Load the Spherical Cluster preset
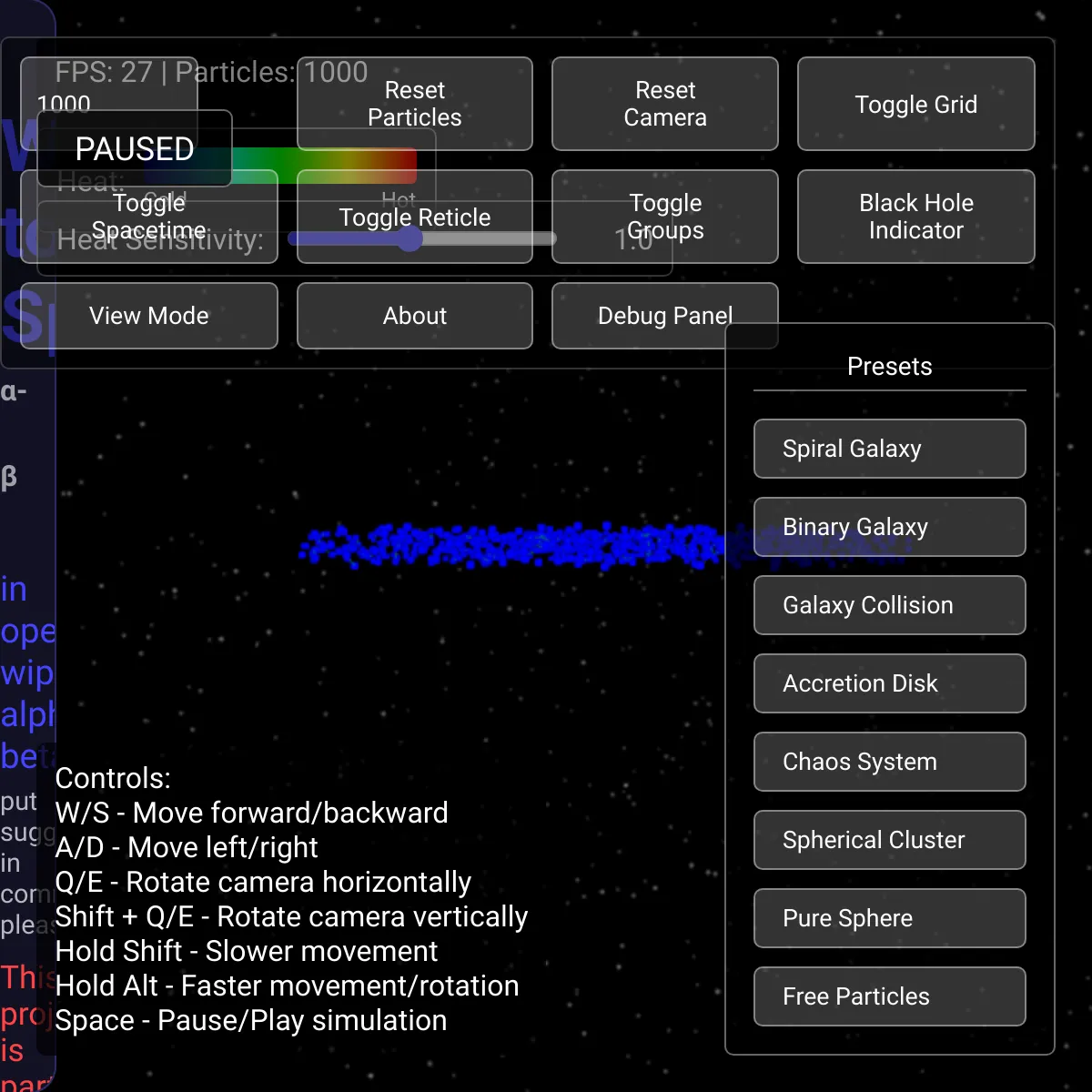The height and width of the screenshot is (1092, 1092). (x=890, y=840)
